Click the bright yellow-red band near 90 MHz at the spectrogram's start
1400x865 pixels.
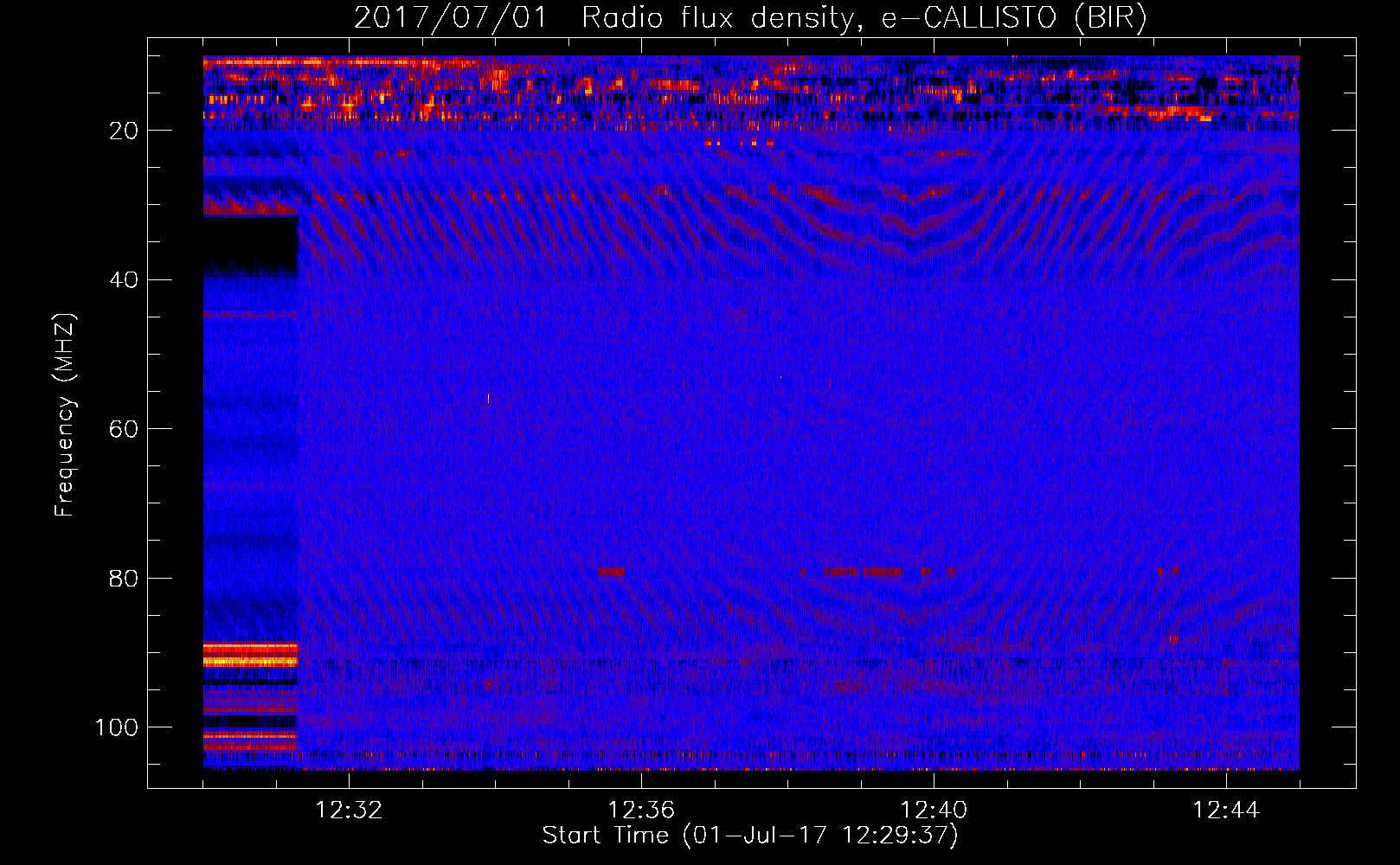[x=251, y=655]
